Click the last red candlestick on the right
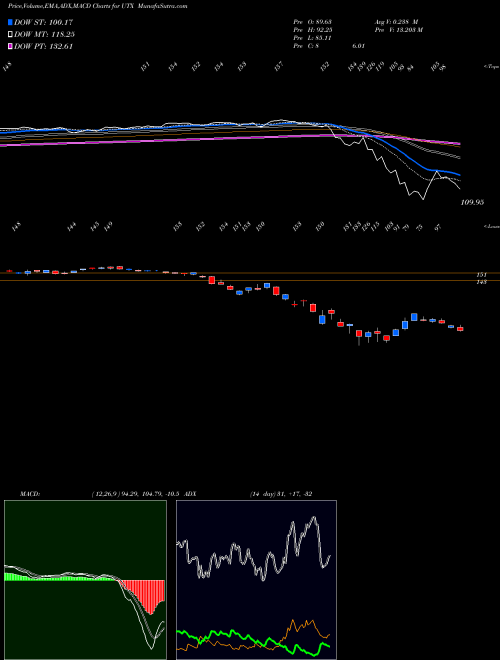Image resolution: width=500 pixels, height=660 pixels. coord(460,329)
